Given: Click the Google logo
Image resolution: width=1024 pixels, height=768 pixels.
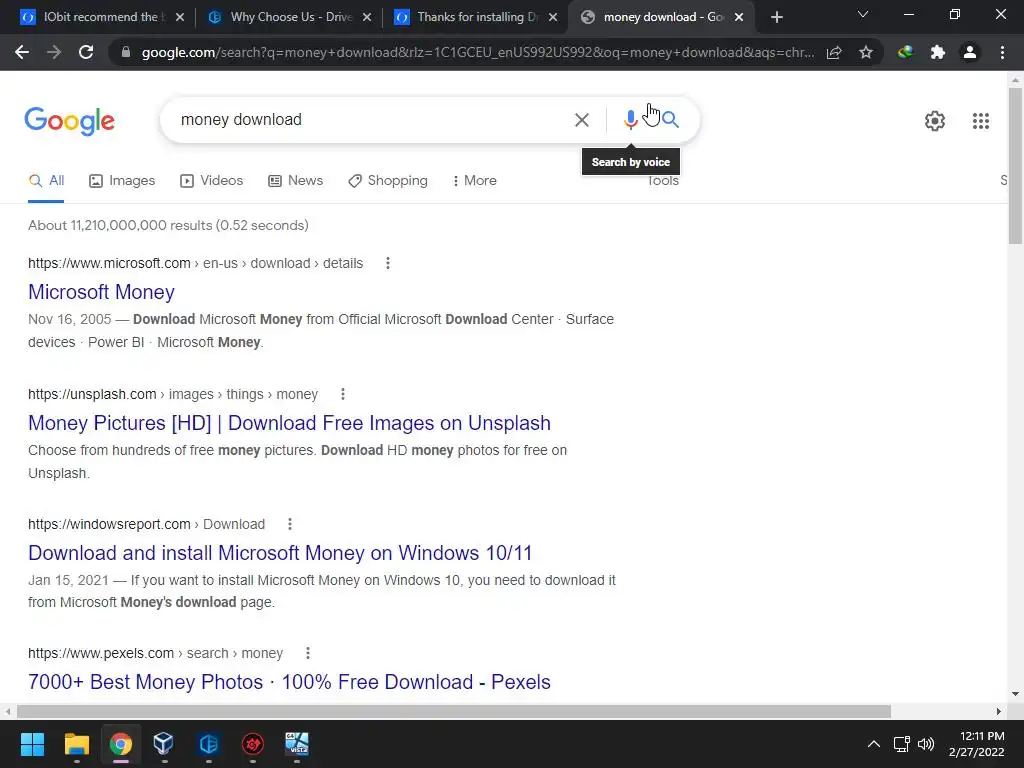Looking at the screenshot, I should tap(70, 121).
